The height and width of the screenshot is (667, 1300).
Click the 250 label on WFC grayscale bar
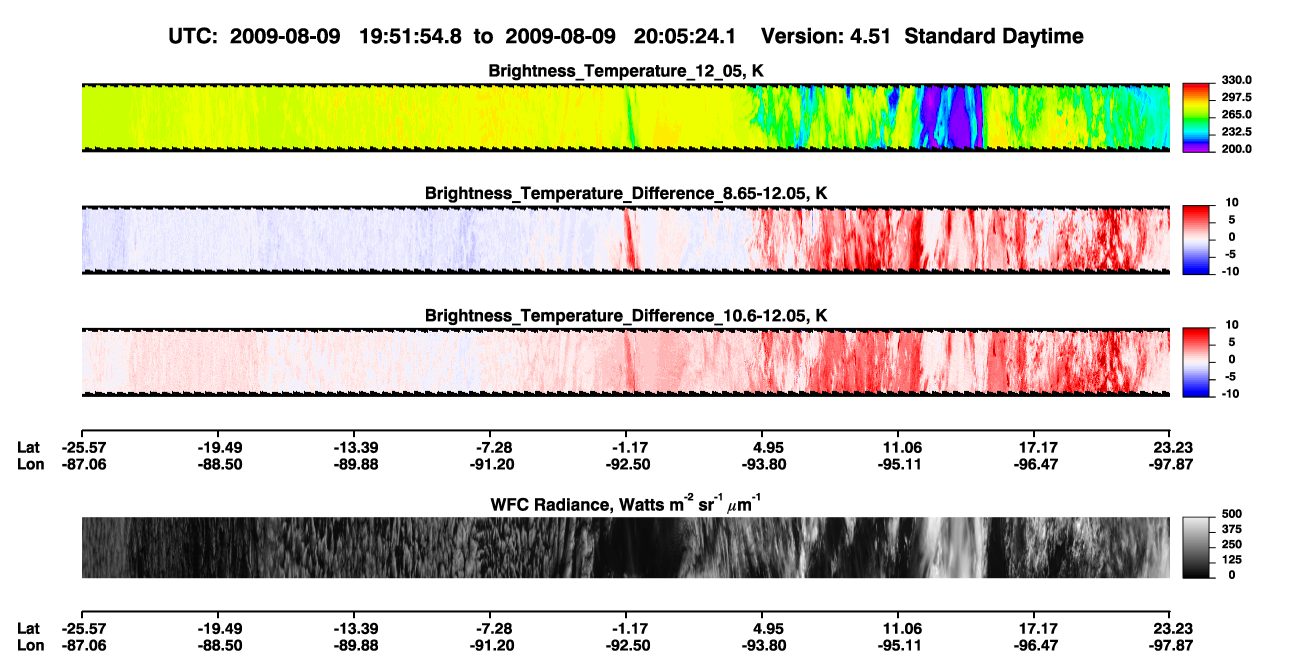coord(1232,545)
